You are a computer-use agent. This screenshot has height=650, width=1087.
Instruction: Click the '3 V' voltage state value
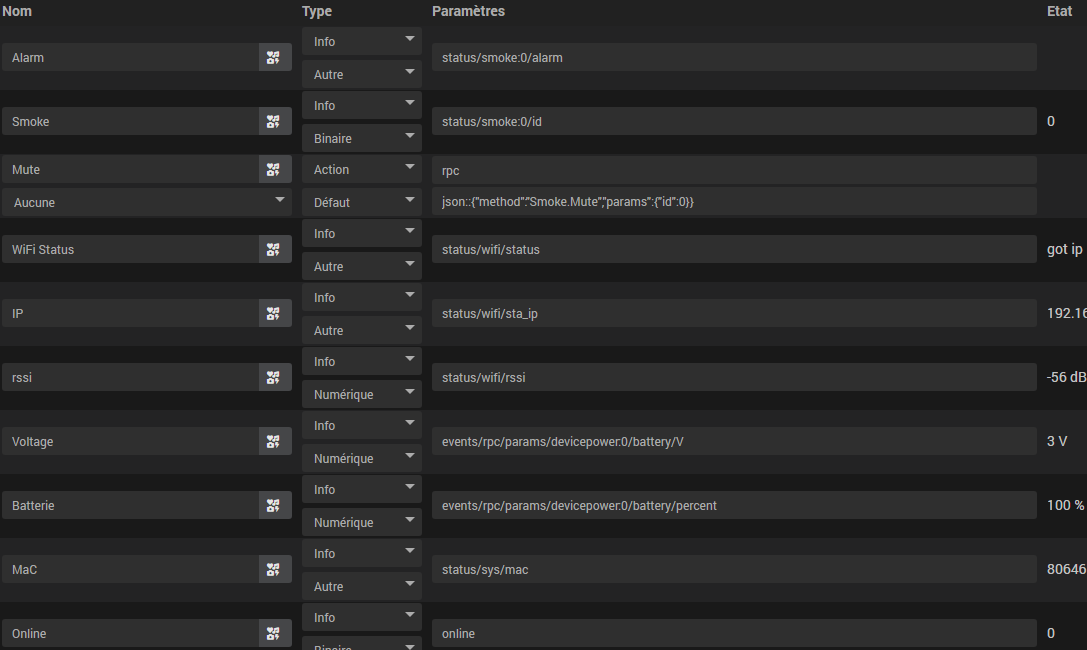coord(1057,441)
